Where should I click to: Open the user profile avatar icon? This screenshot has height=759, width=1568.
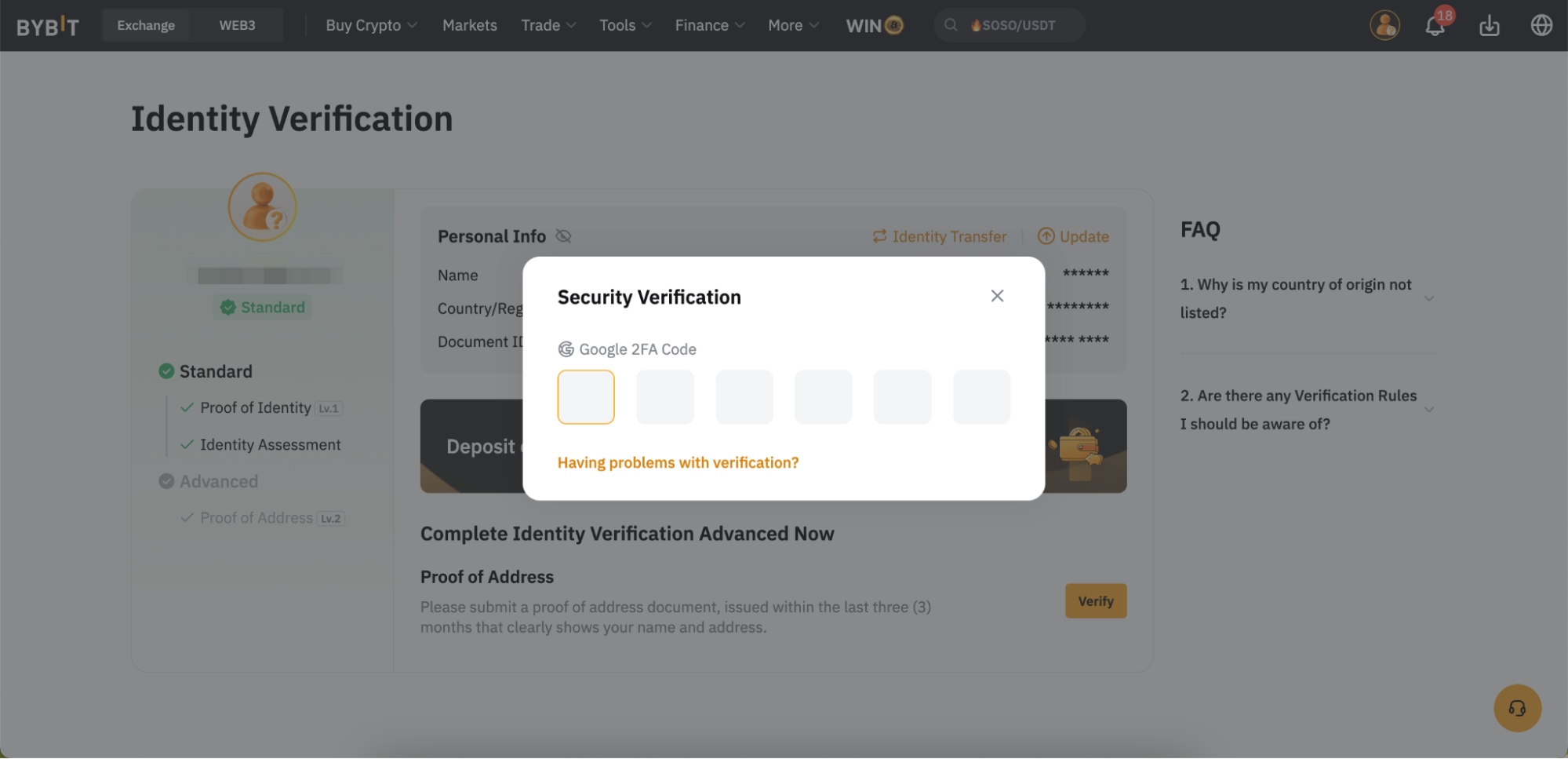(1384, 26)
